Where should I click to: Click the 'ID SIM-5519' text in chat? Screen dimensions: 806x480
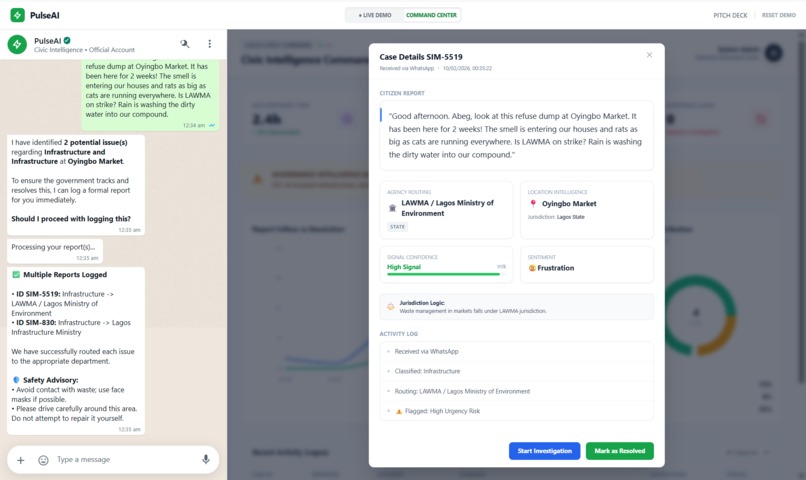tap(38, 294)
